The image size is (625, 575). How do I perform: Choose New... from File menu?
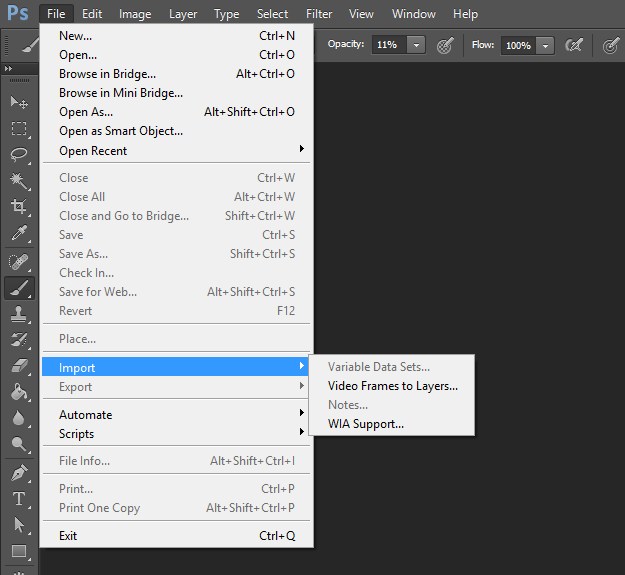click(176, 36)
